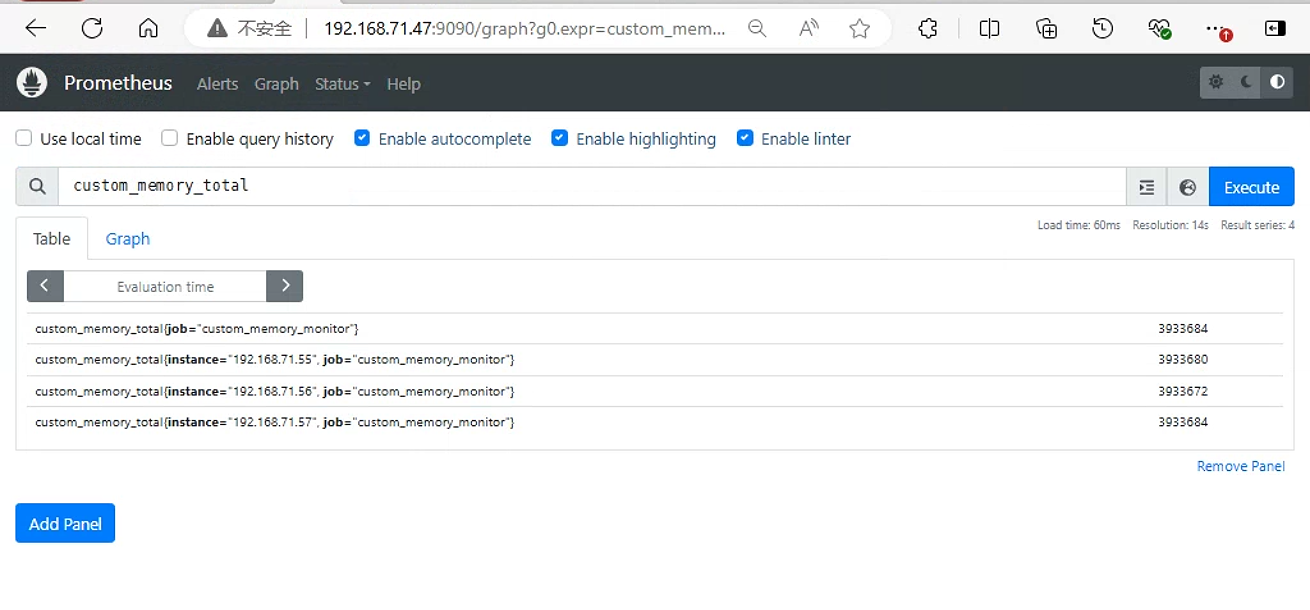Open Alerts in the navigation bar
1310x610 pixels.
[217, 84]
